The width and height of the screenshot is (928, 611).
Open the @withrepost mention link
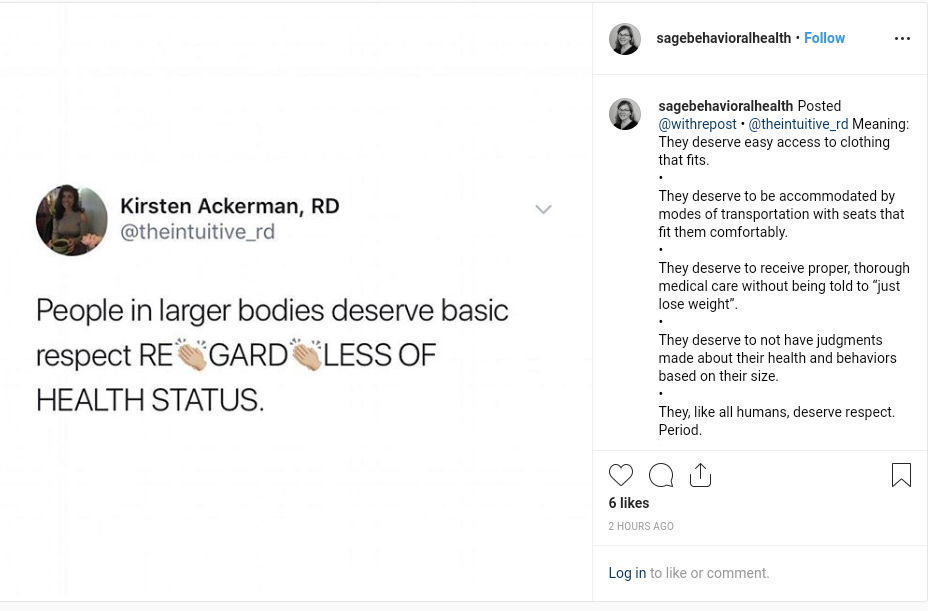pyautogui.click(x=697, y=124)
